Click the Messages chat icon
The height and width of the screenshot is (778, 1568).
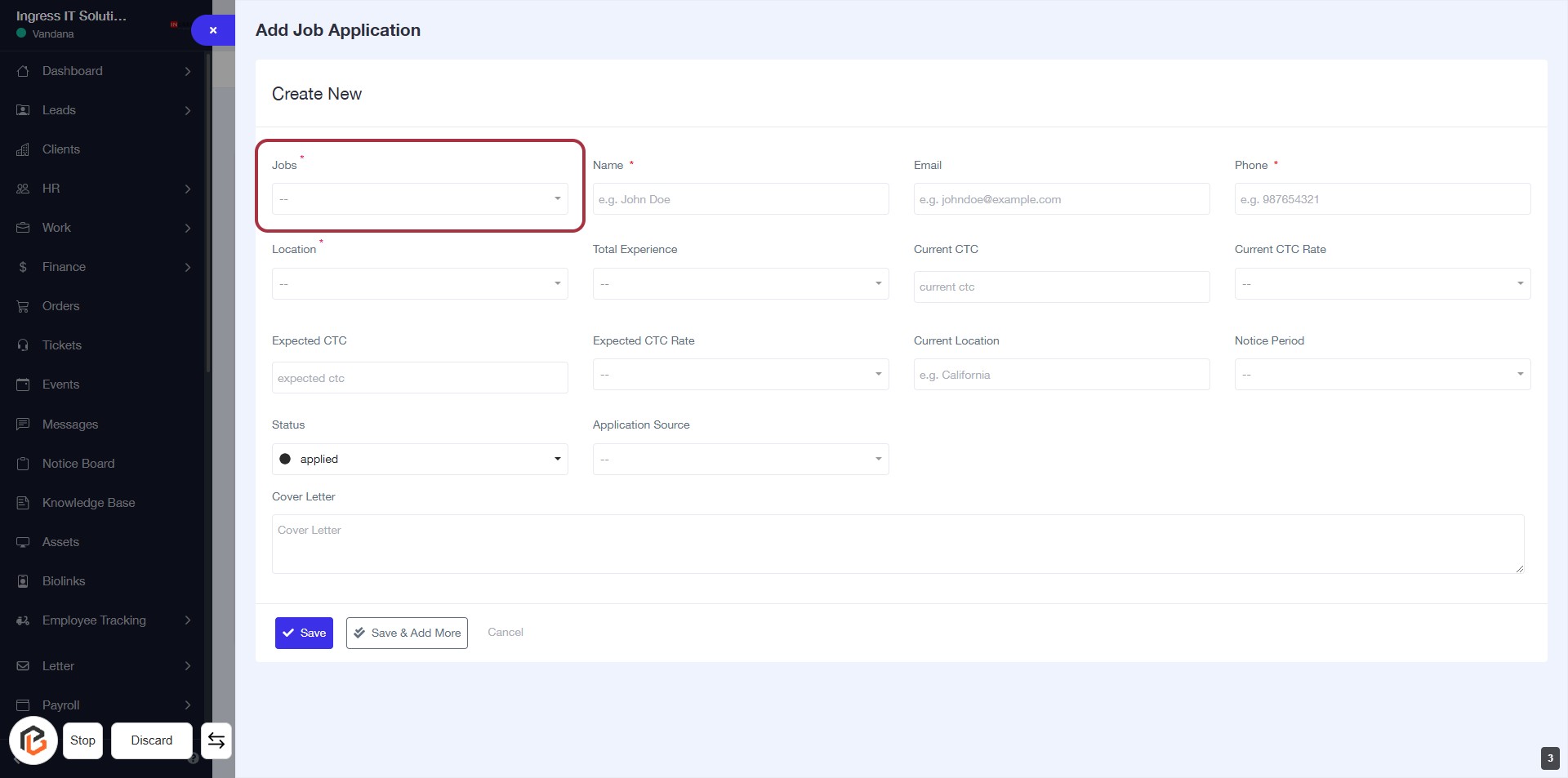23,425
